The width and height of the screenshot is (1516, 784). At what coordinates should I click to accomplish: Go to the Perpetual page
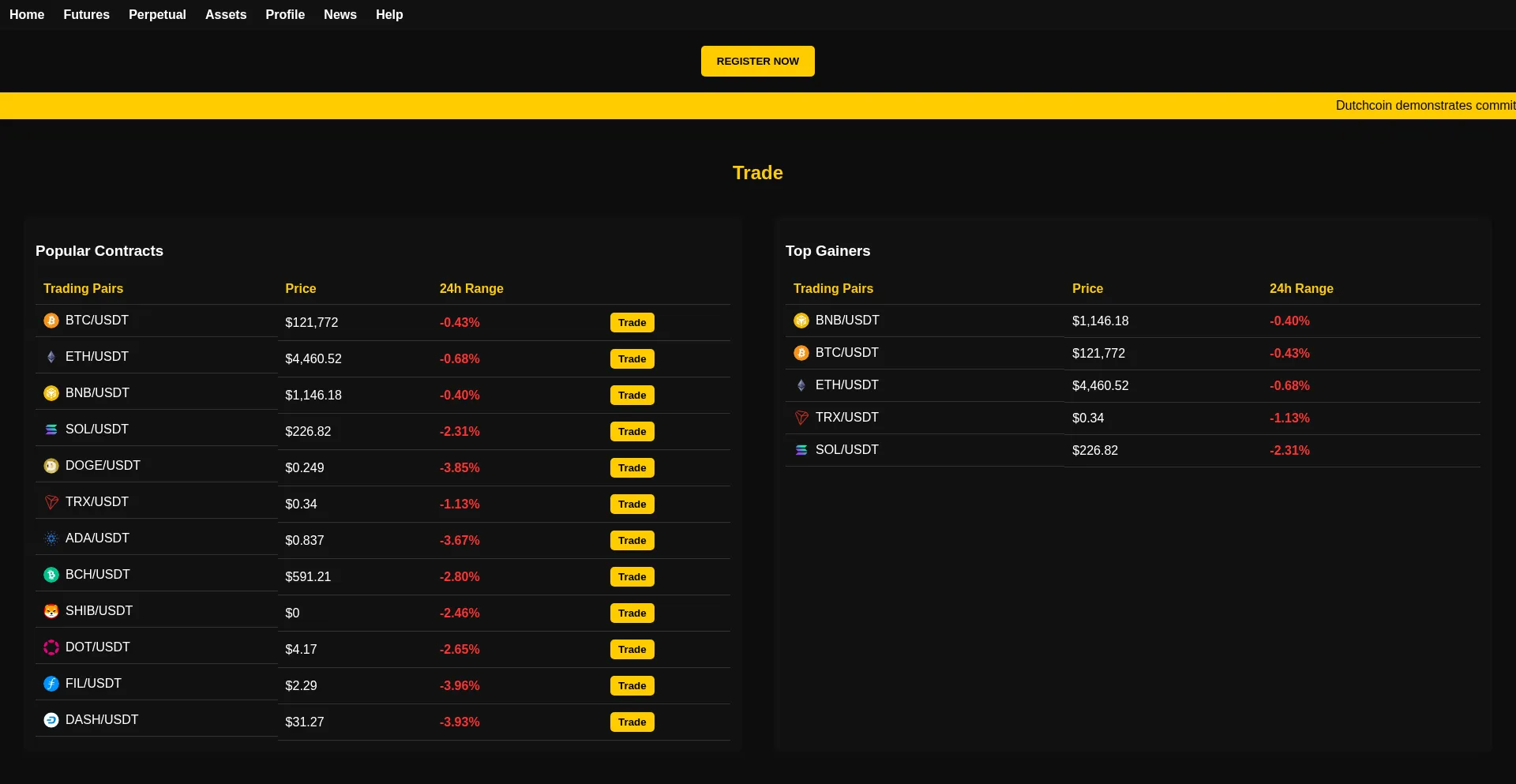click(157, 15)
